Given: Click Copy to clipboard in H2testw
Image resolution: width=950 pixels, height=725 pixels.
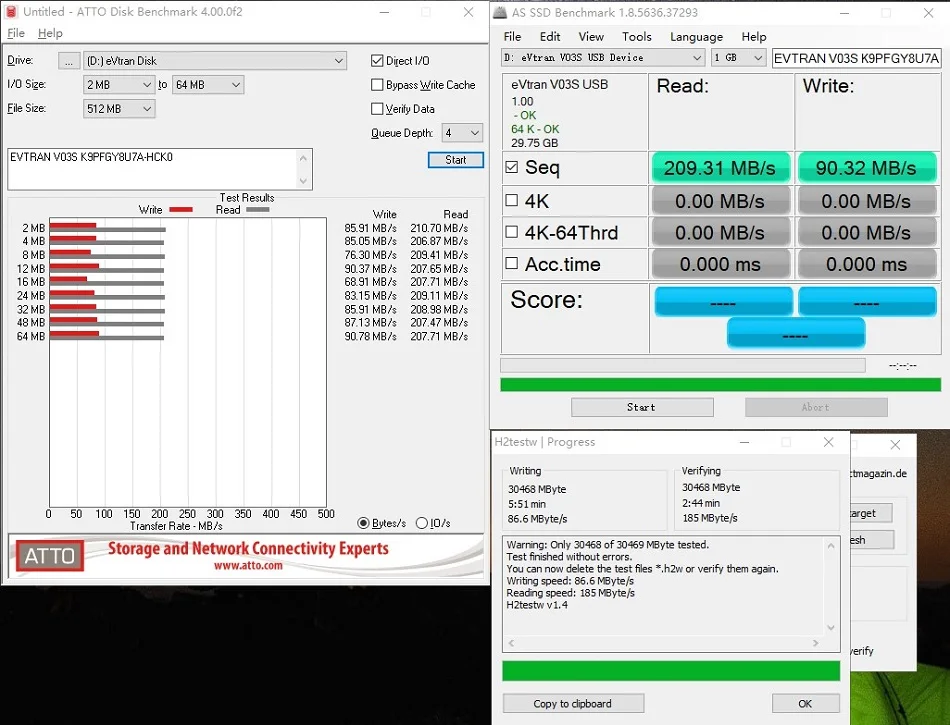Looking at the screenshot, I should pyautogui.click(x=573, y=703).
